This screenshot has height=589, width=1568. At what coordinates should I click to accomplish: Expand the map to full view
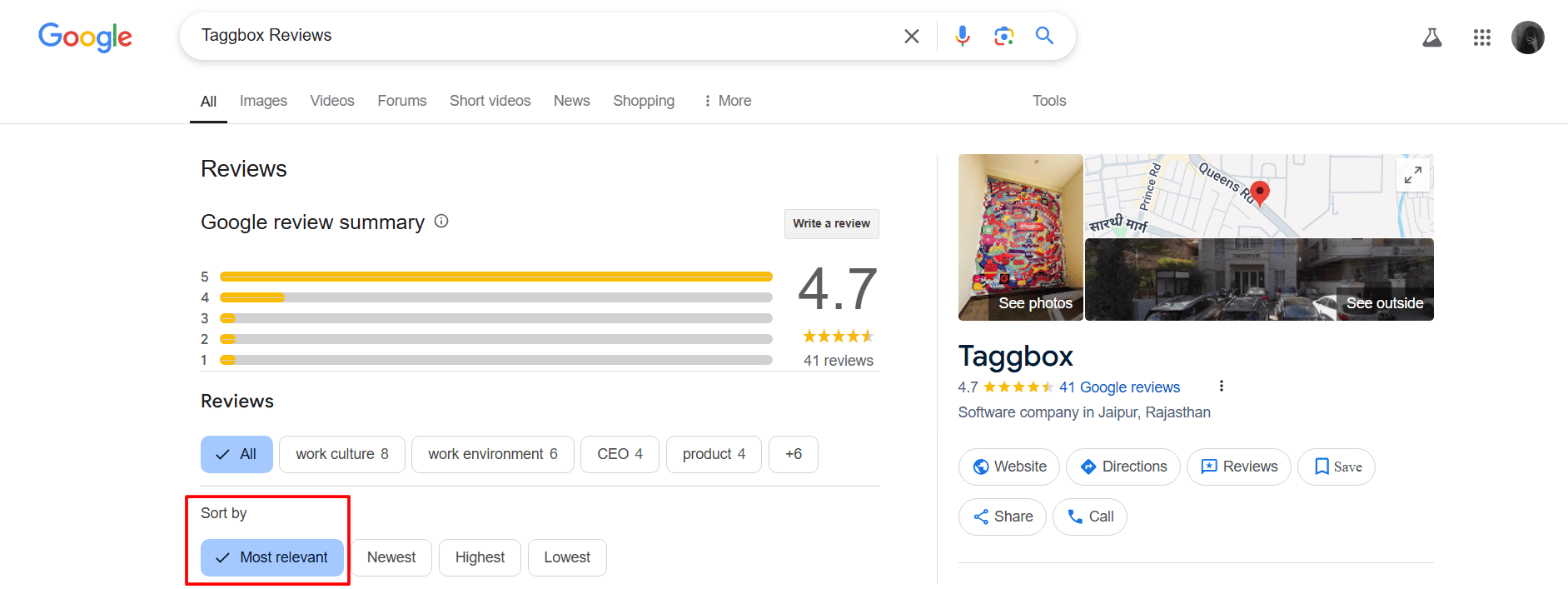1412,175
